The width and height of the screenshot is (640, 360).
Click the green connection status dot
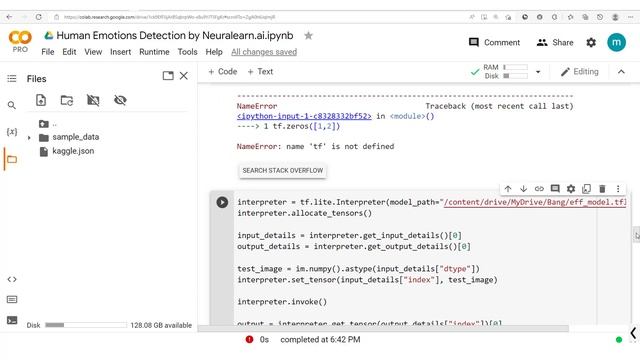(x=619, y=340)
